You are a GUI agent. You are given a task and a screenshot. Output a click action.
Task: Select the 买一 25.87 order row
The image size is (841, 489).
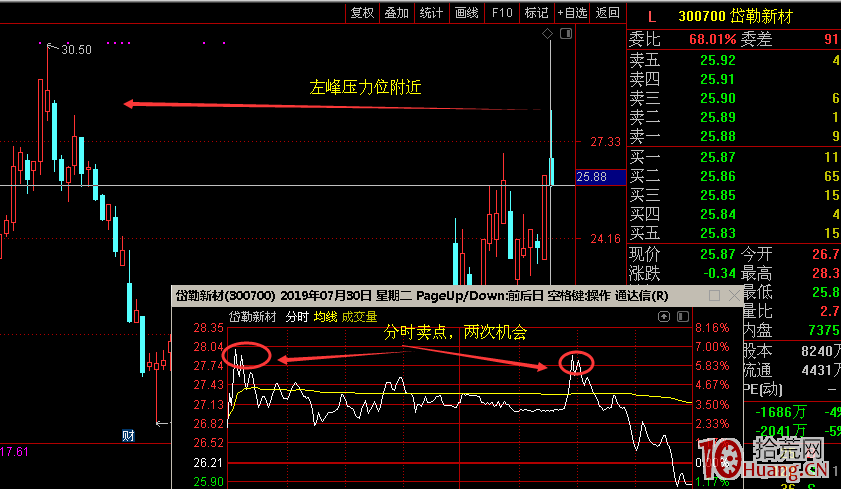pos(734,157)
